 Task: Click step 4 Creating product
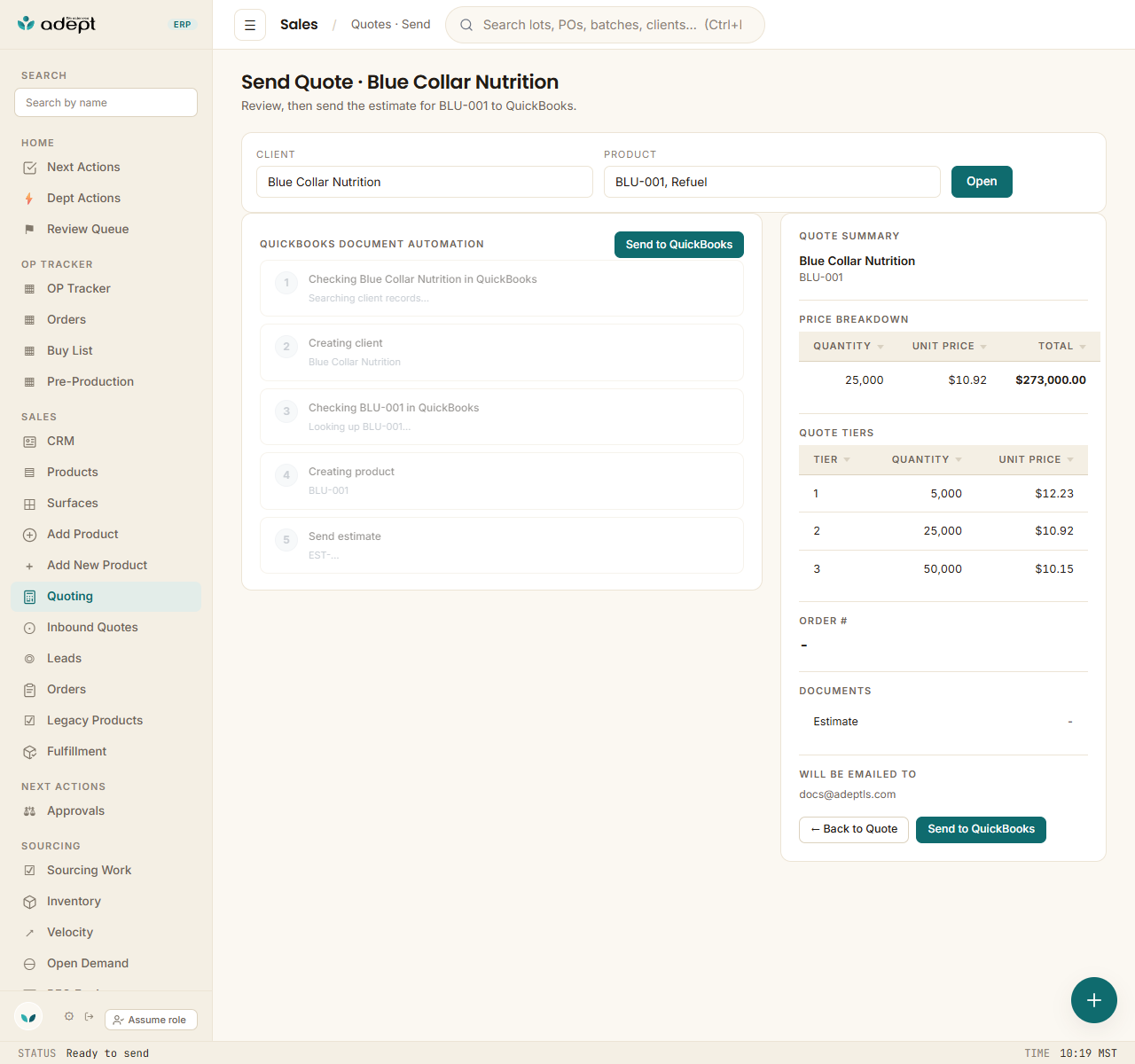click(502, 481)
